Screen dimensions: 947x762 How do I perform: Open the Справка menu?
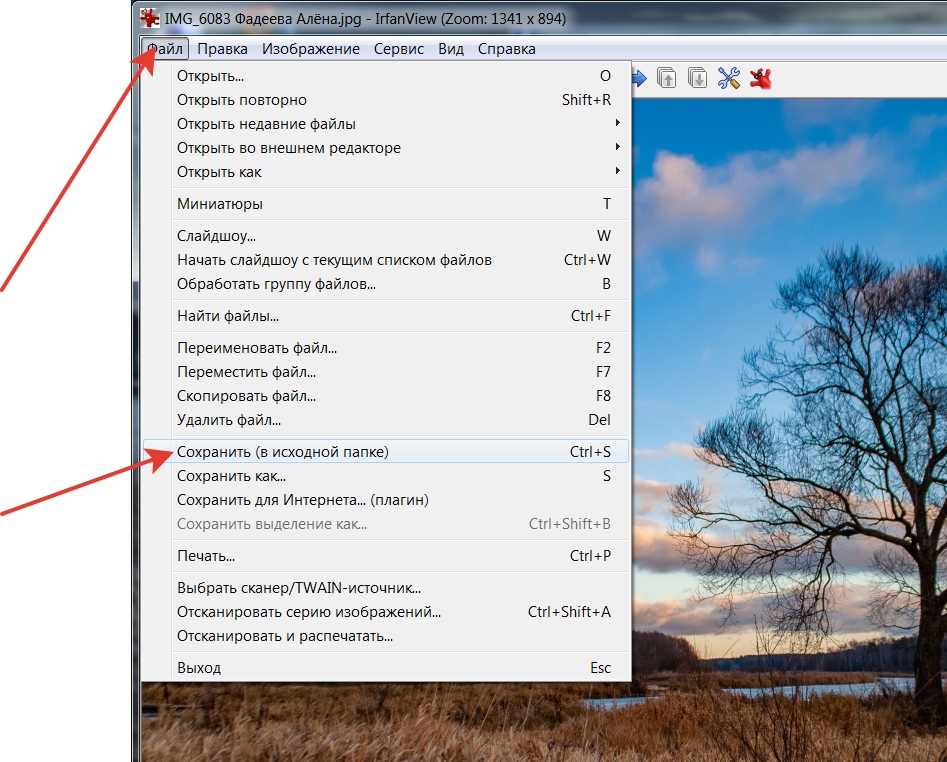(x=506, y=48)
